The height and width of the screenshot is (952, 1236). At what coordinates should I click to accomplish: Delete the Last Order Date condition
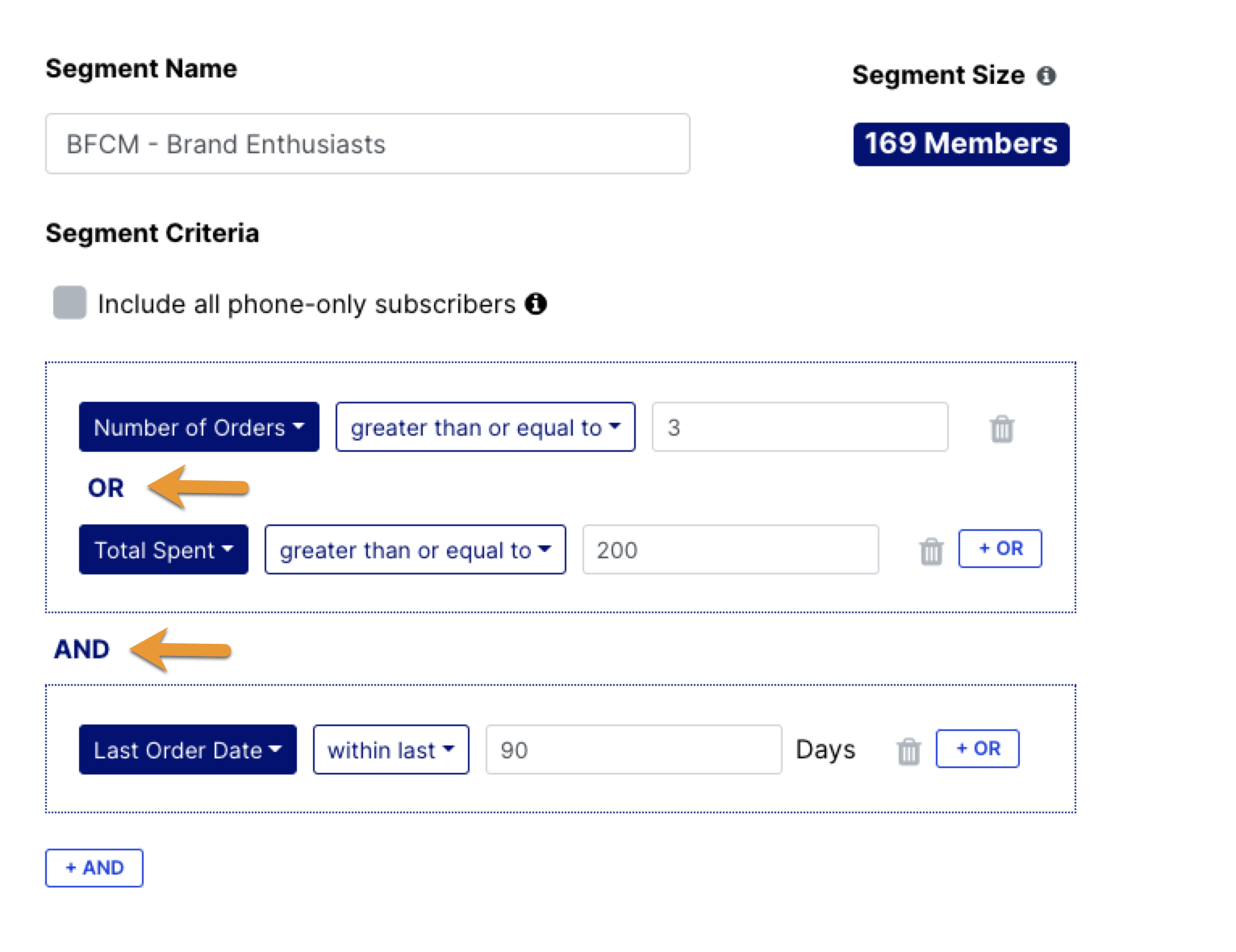tap(908, 751)
